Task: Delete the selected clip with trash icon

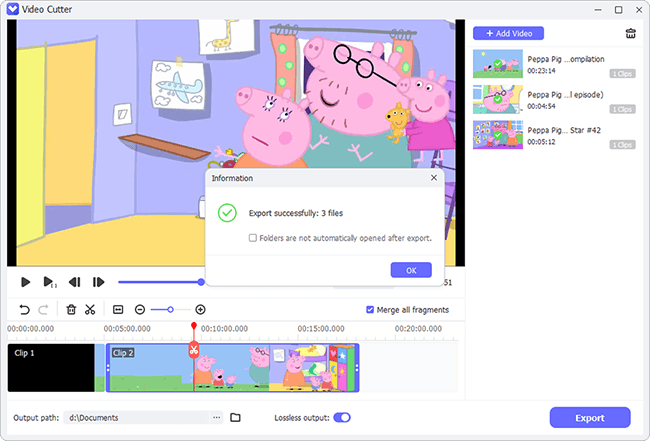Action: tap(71, 310)
